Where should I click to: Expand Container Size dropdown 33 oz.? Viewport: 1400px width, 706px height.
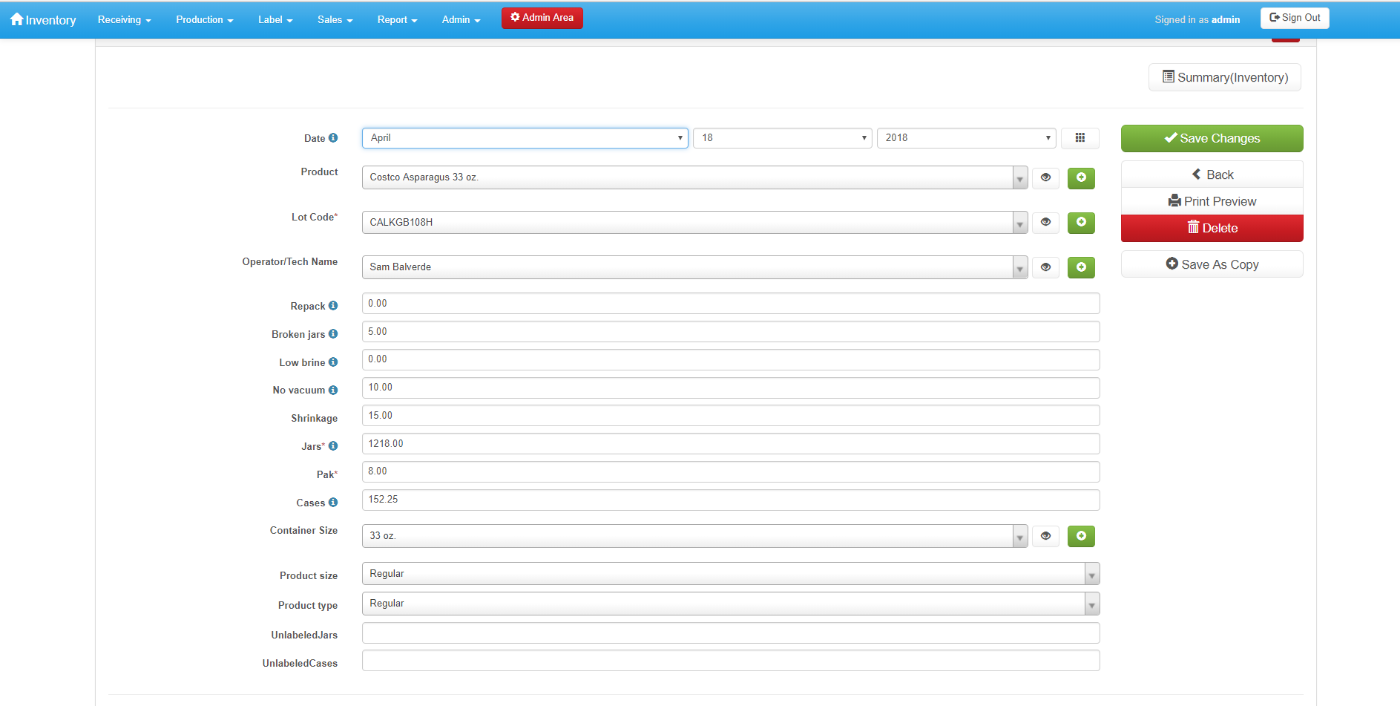point(695,536)
